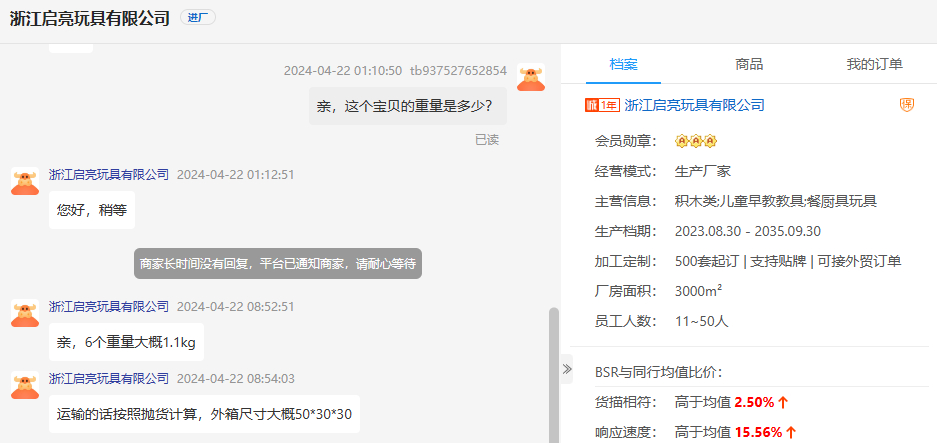Click my avatar beside tb937527652854 message
Screen dimensions: 937x443
tap(531, 77)
